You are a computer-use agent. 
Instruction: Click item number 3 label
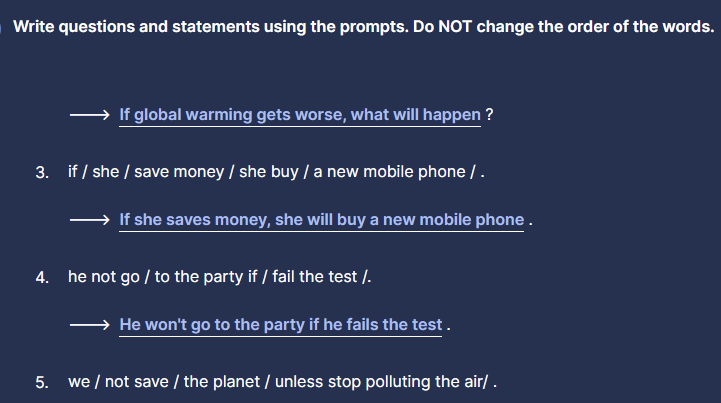point(41,172)
